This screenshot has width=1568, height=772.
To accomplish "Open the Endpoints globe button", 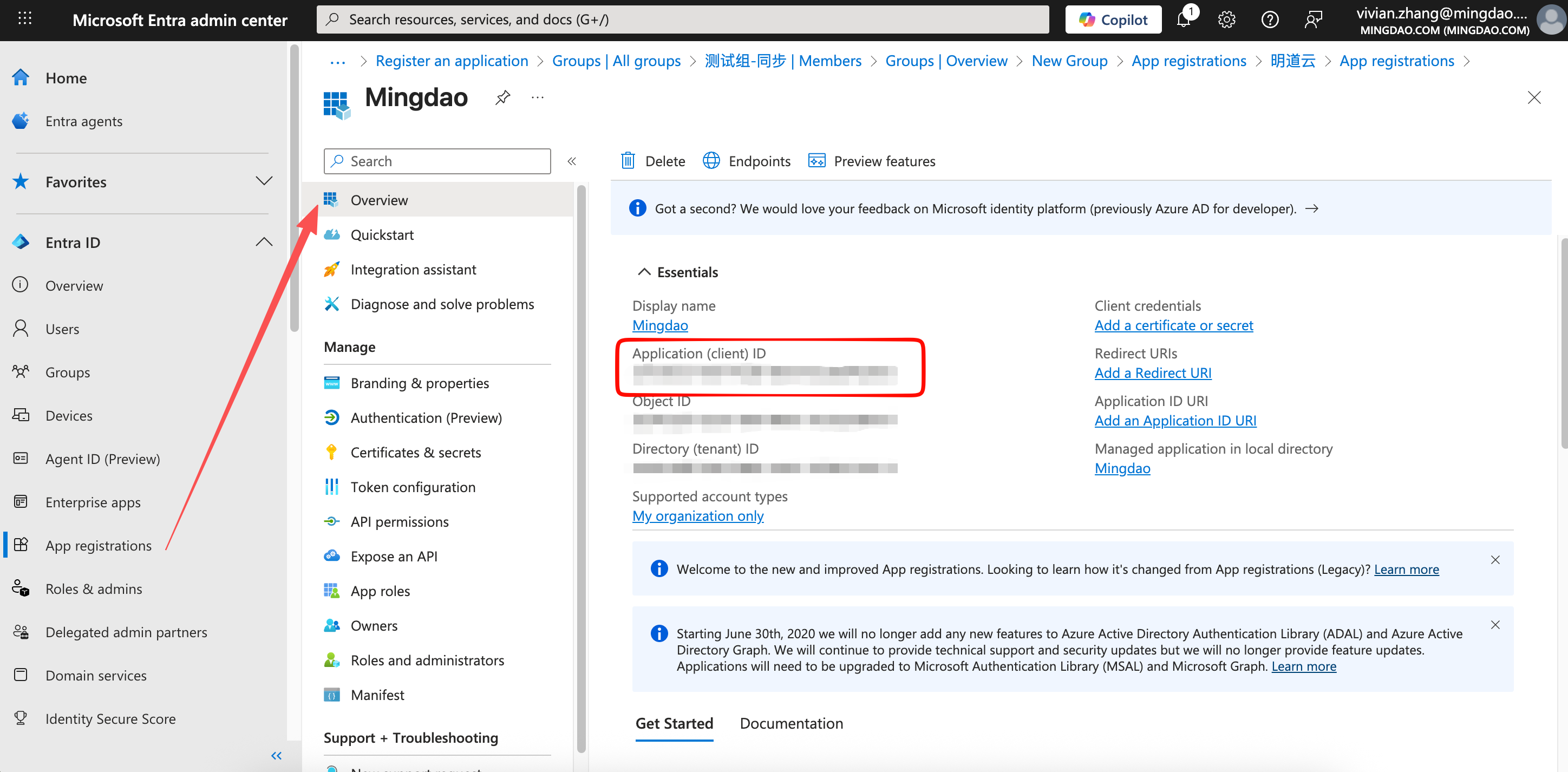I will 746,161.
